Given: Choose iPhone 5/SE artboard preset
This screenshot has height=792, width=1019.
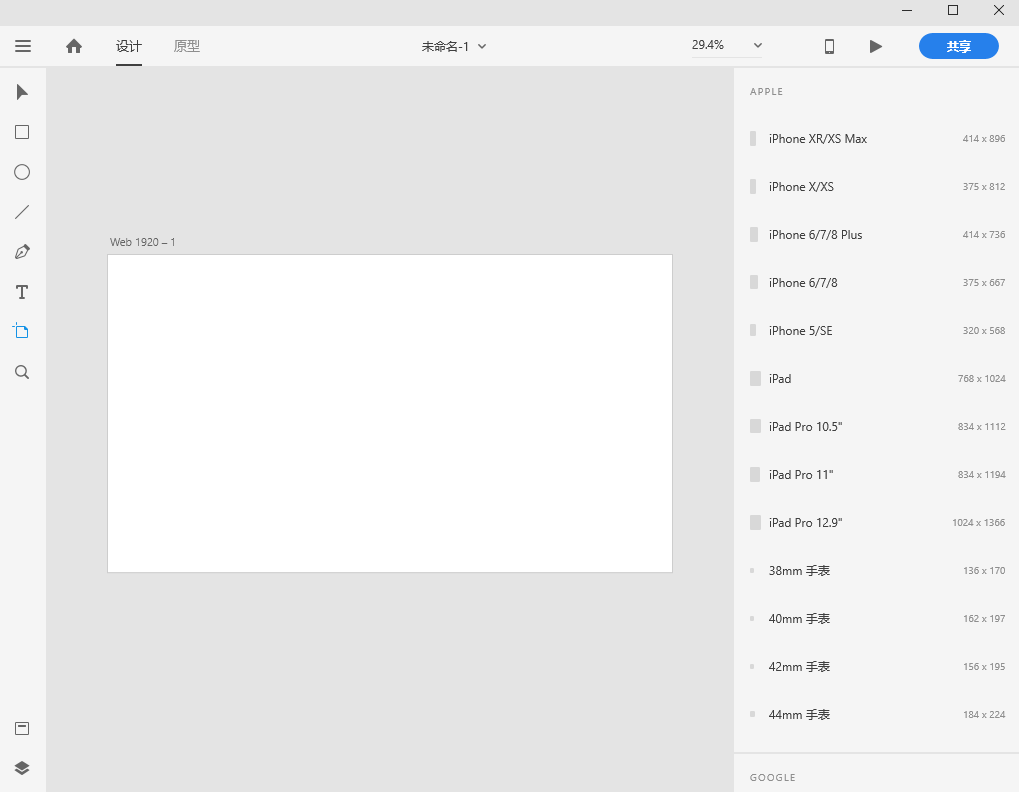Looking at the screenshot, I should click(877, 331).
